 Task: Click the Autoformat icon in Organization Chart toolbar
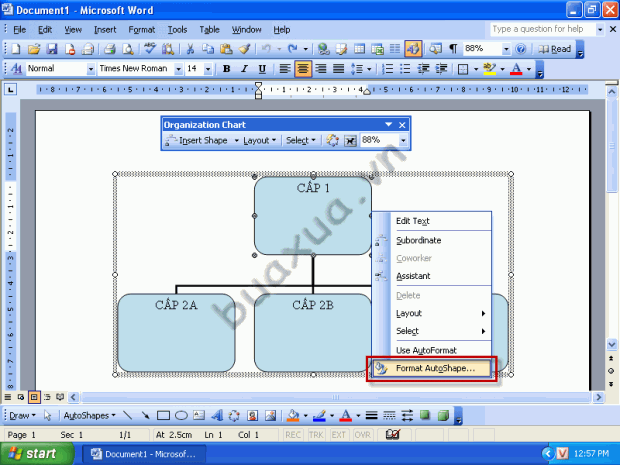pyautogui.click(x=332, y=140)
